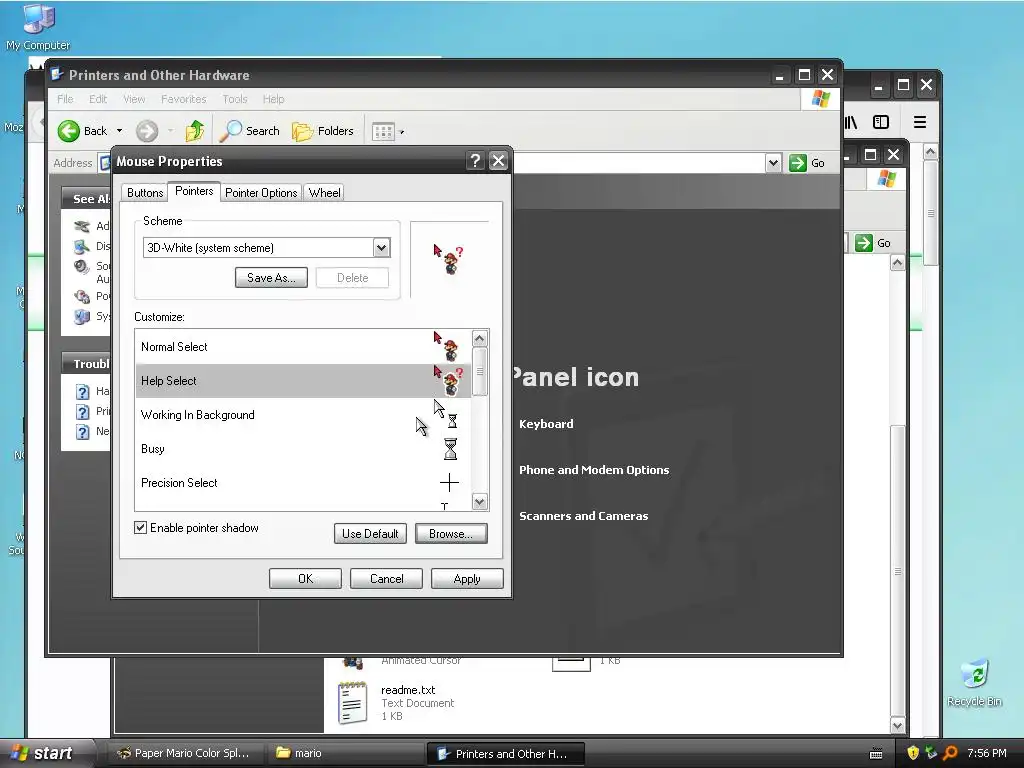Click the security shield tray icon
This screenshot has height=768, width=1024.
[912, 753]
